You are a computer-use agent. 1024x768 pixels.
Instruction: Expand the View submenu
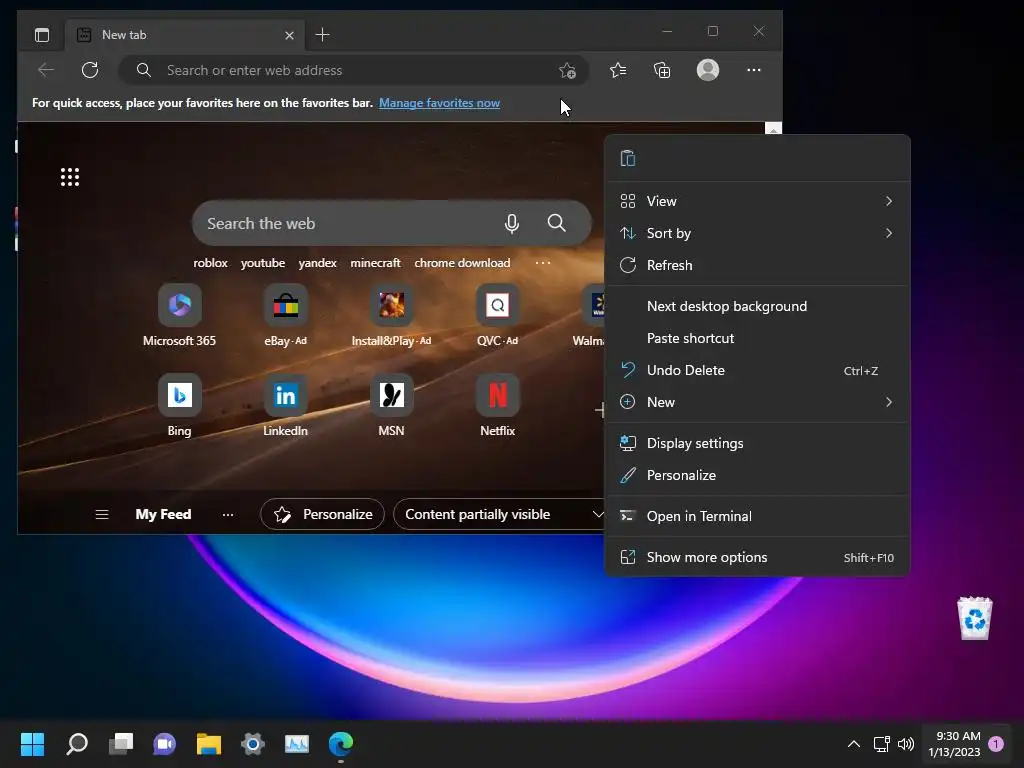click(x=758, y=201)
